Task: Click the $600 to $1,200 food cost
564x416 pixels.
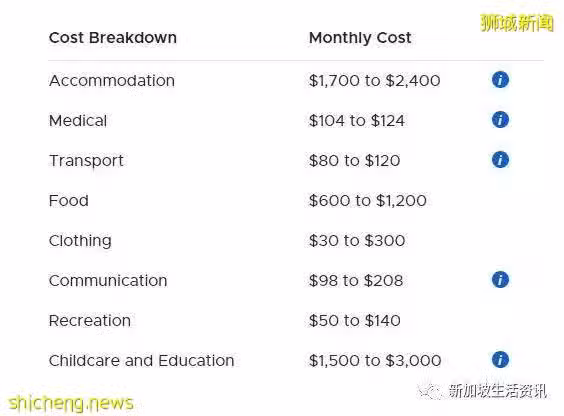Action: 368,201
